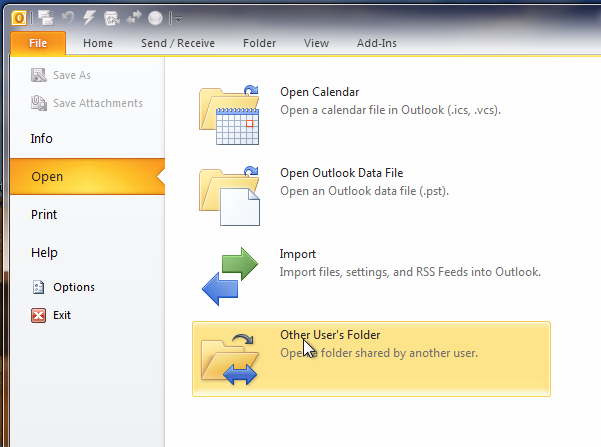Click 'Open an Outlook data file (.pst).' text

[364, 191]
